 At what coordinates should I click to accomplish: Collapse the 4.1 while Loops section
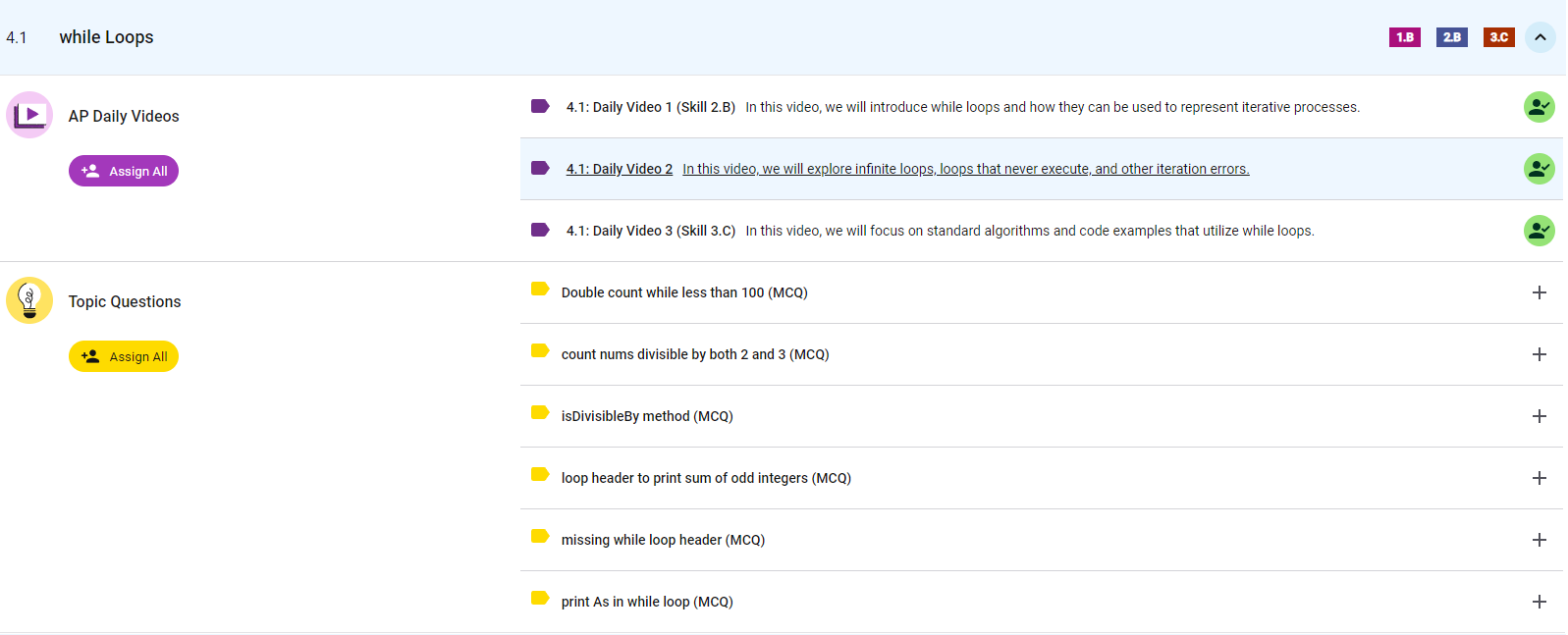(1540, 37)
